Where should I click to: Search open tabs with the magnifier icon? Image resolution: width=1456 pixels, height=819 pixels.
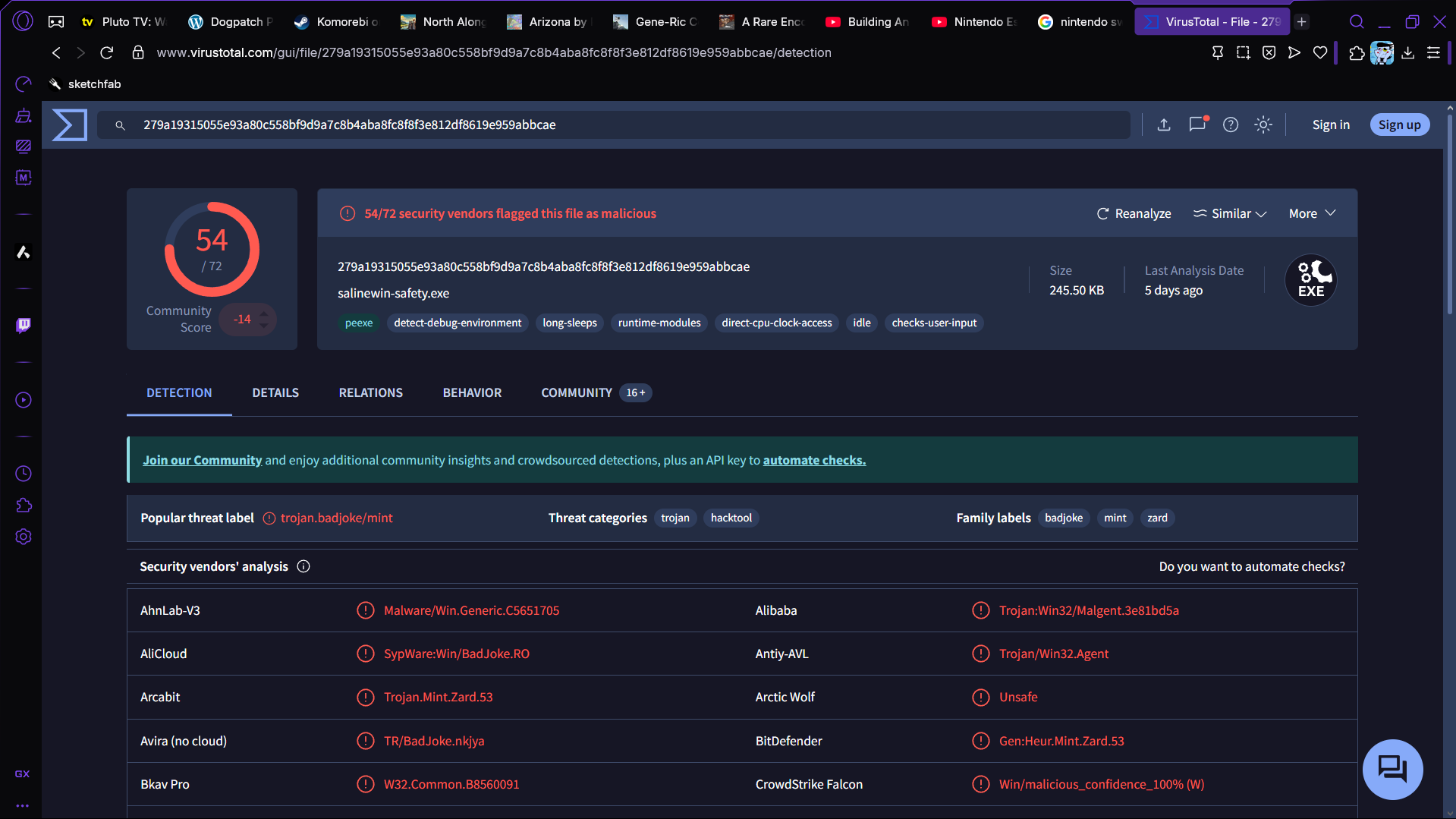pos(1357,22)
